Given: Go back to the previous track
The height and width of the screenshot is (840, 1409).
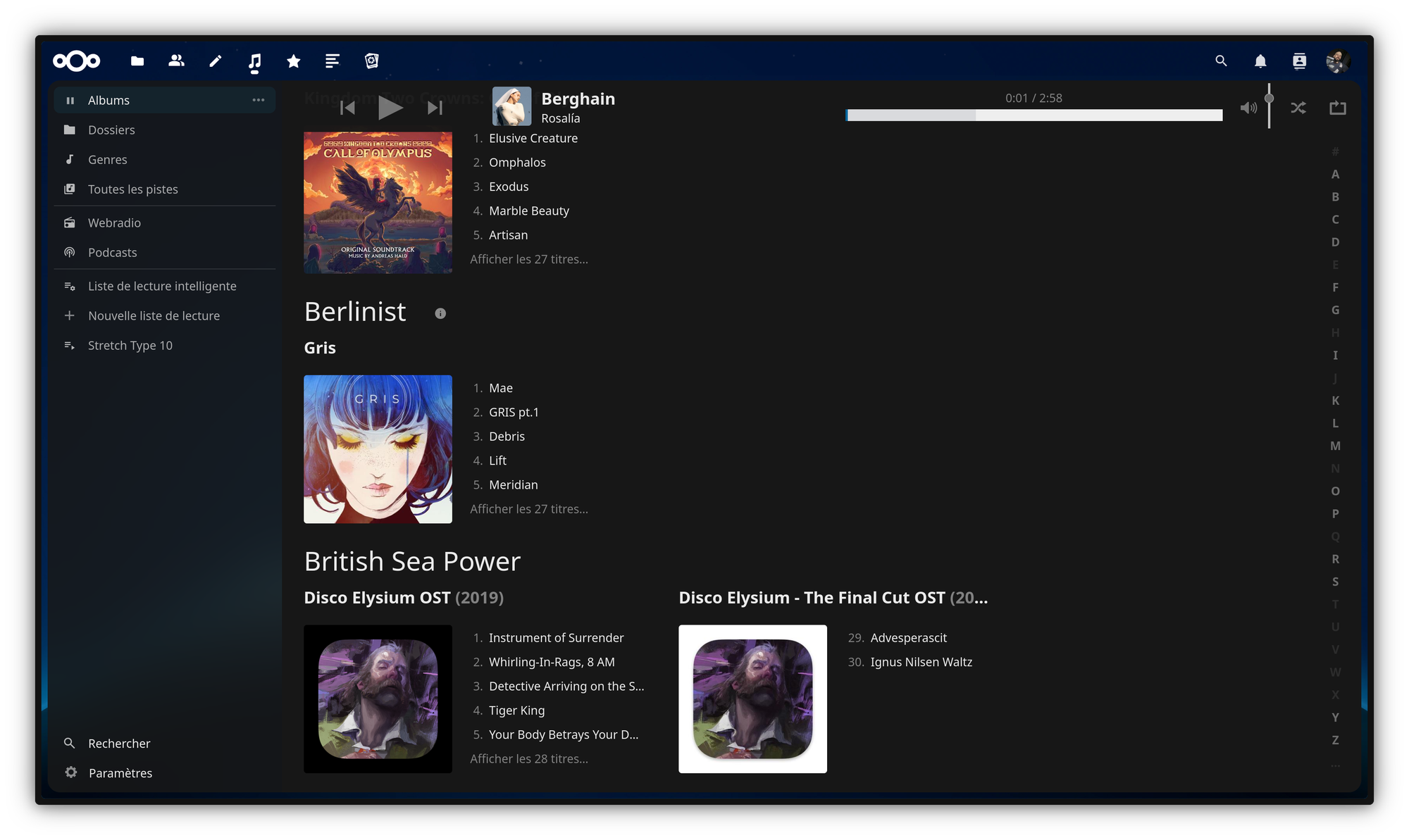Looking at the screenshot, I should click(347, 108).
